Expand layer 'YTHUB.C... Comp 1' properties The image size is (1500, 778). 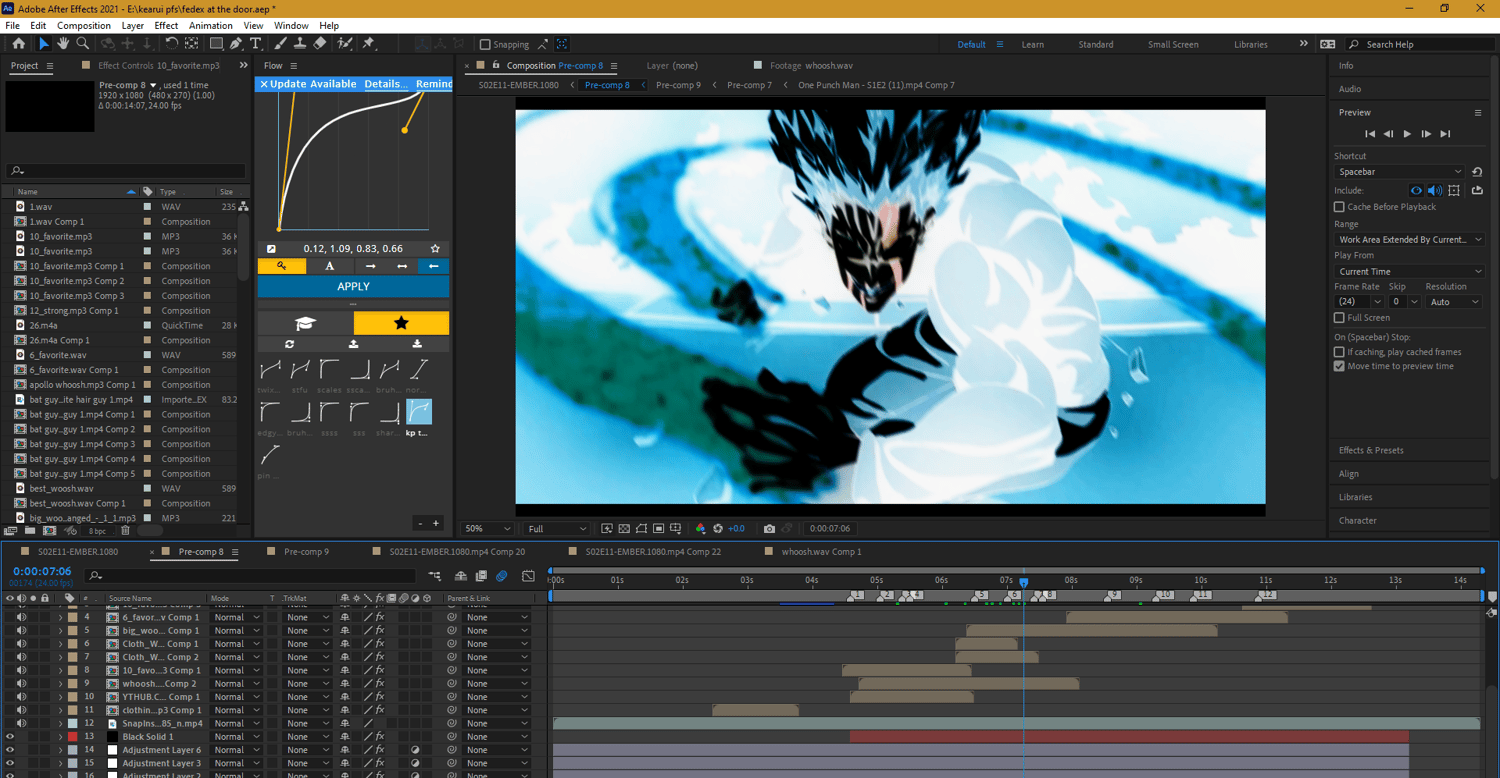(x=60, y=697)
